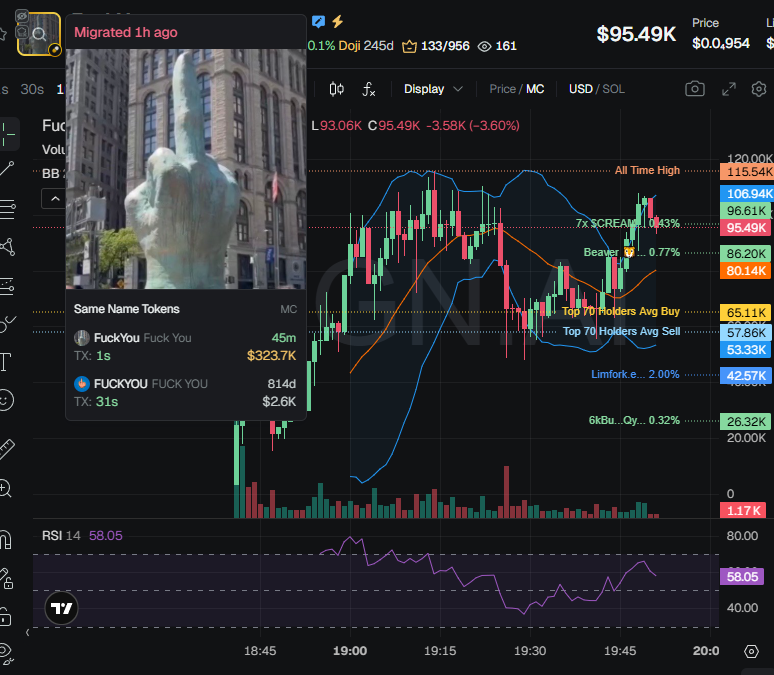
Task: Click the token thumbnail magnifier image
Action: 39,34
